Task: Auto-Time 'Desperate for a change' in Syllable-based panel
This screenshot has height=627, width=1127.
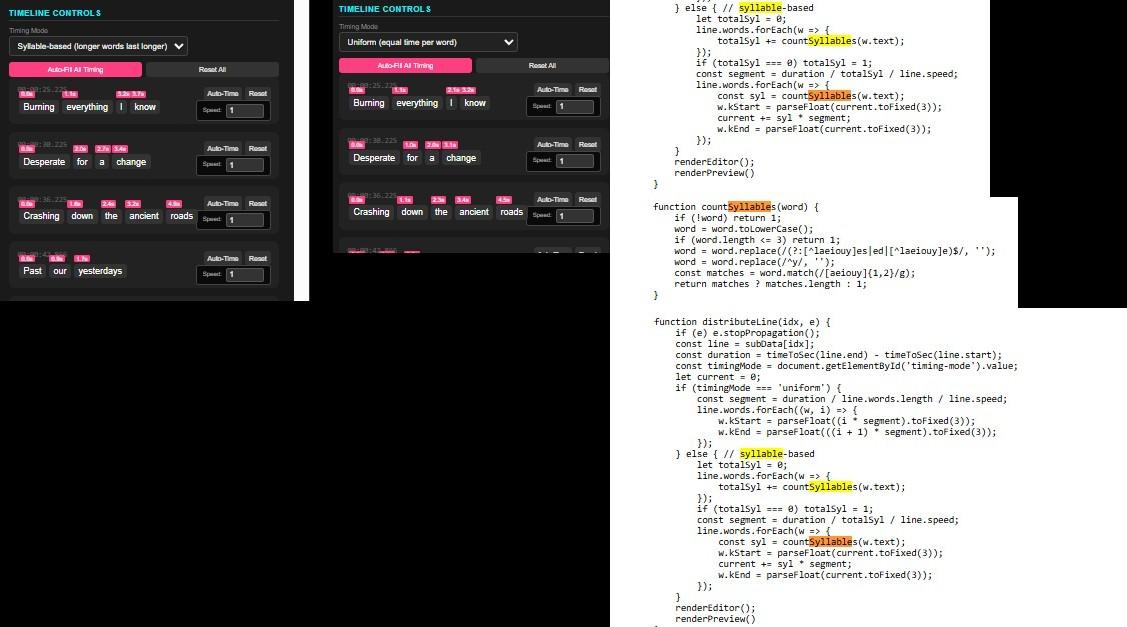Action: [x=222, y=149]
